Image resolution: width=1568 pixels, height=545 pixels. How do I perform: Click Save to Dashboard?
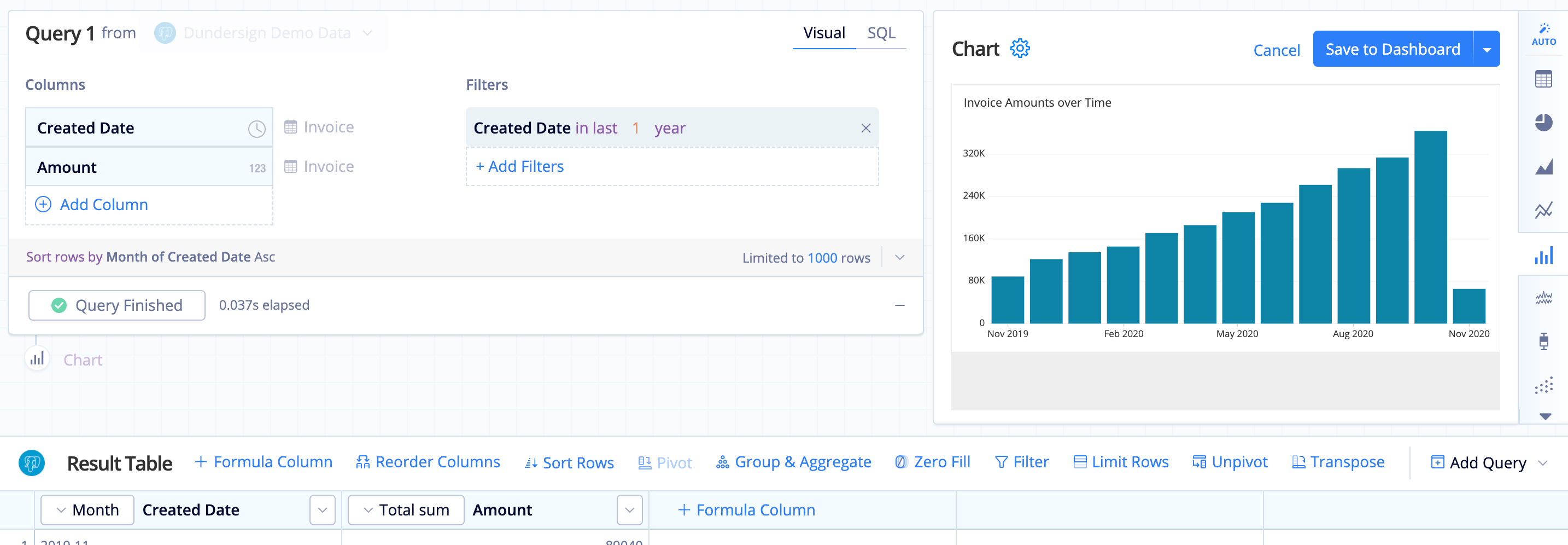1393,49
